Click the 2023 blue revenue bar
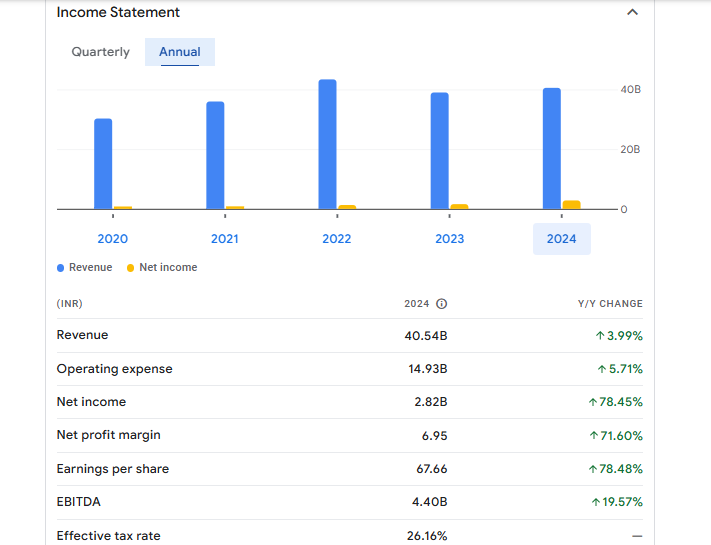Screen dimensions: 711x545 440,151
